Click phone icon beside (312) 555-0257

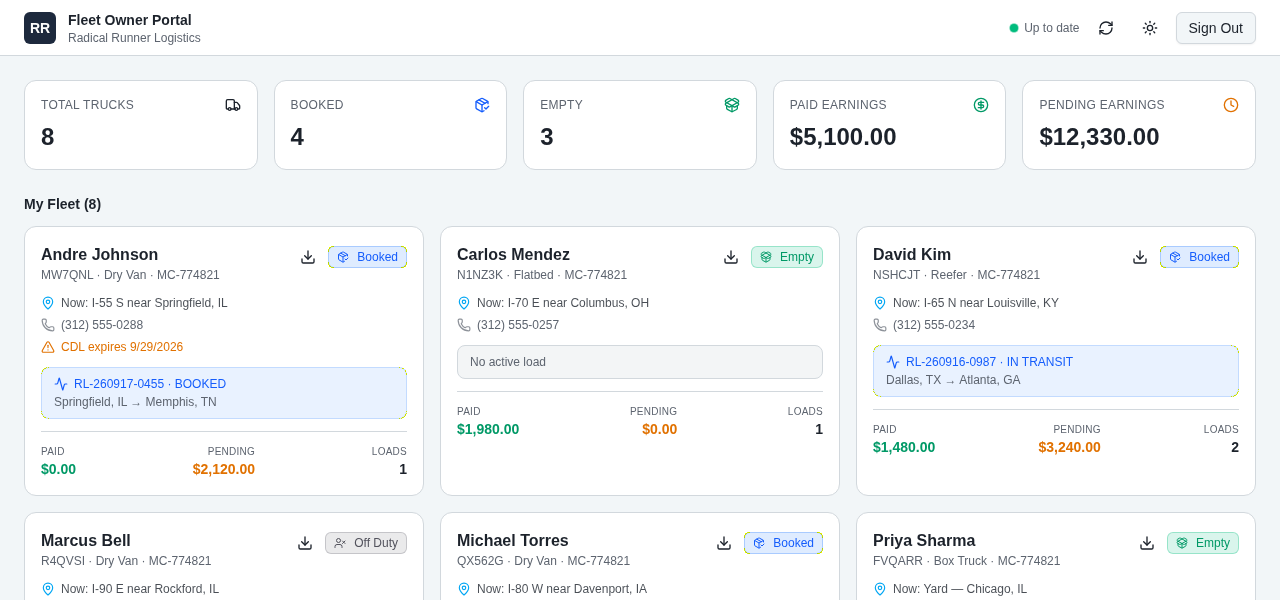point(464,325)
